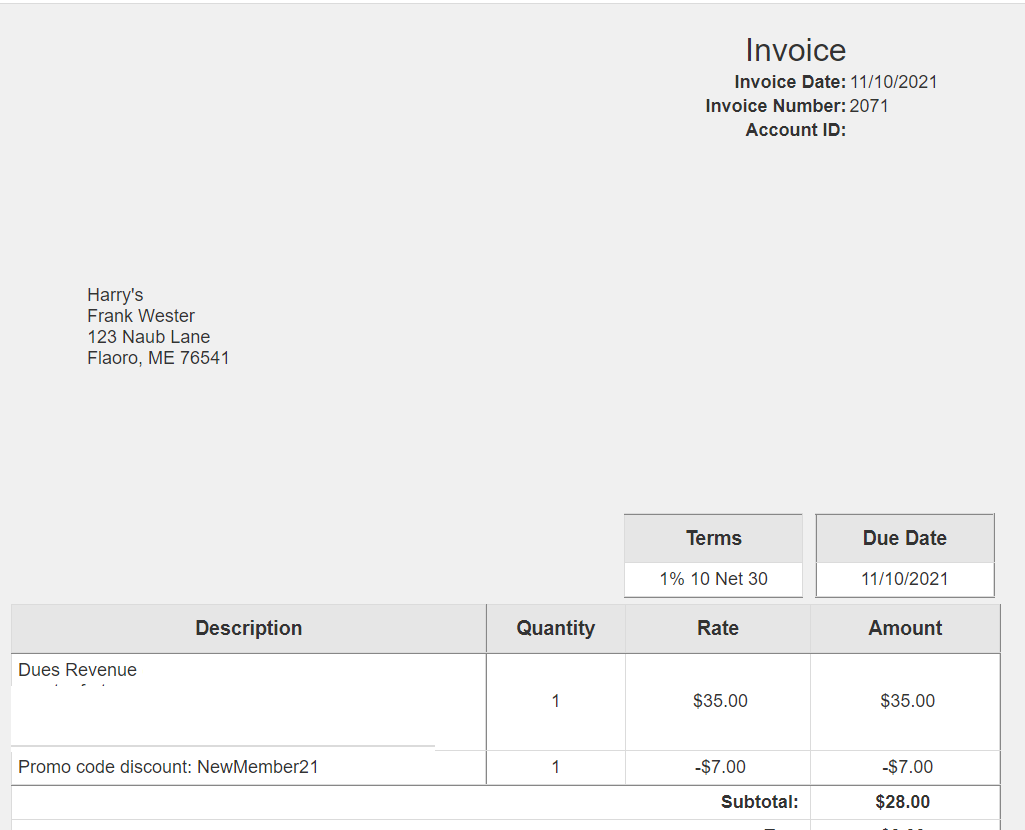Viewport: 1025px width, 830px height.
Task: Select the contact name Frank Wester
Action: [141, 316]
